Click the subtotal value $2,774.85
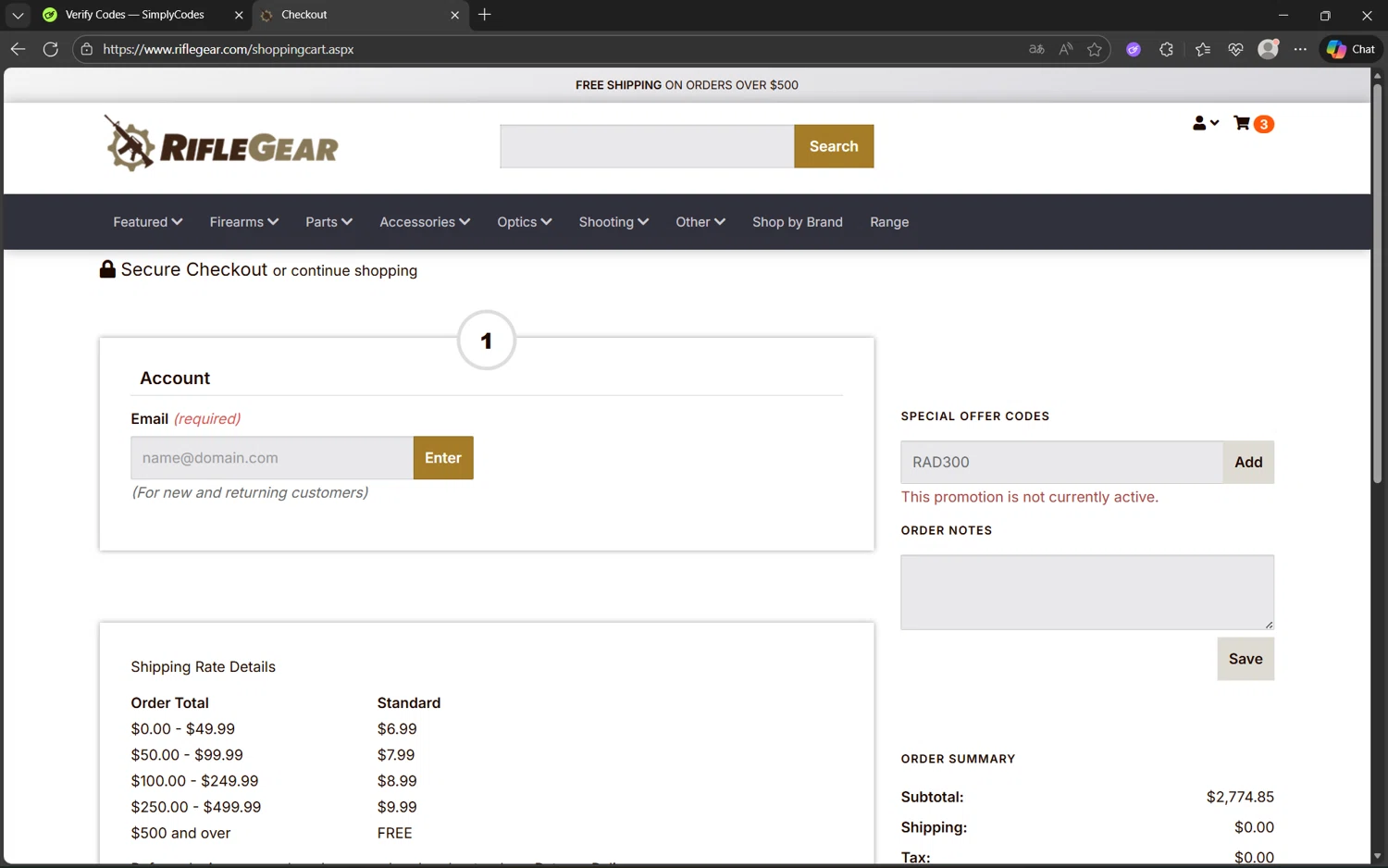Viewport: 1388px width, 868px height. 1240,797
